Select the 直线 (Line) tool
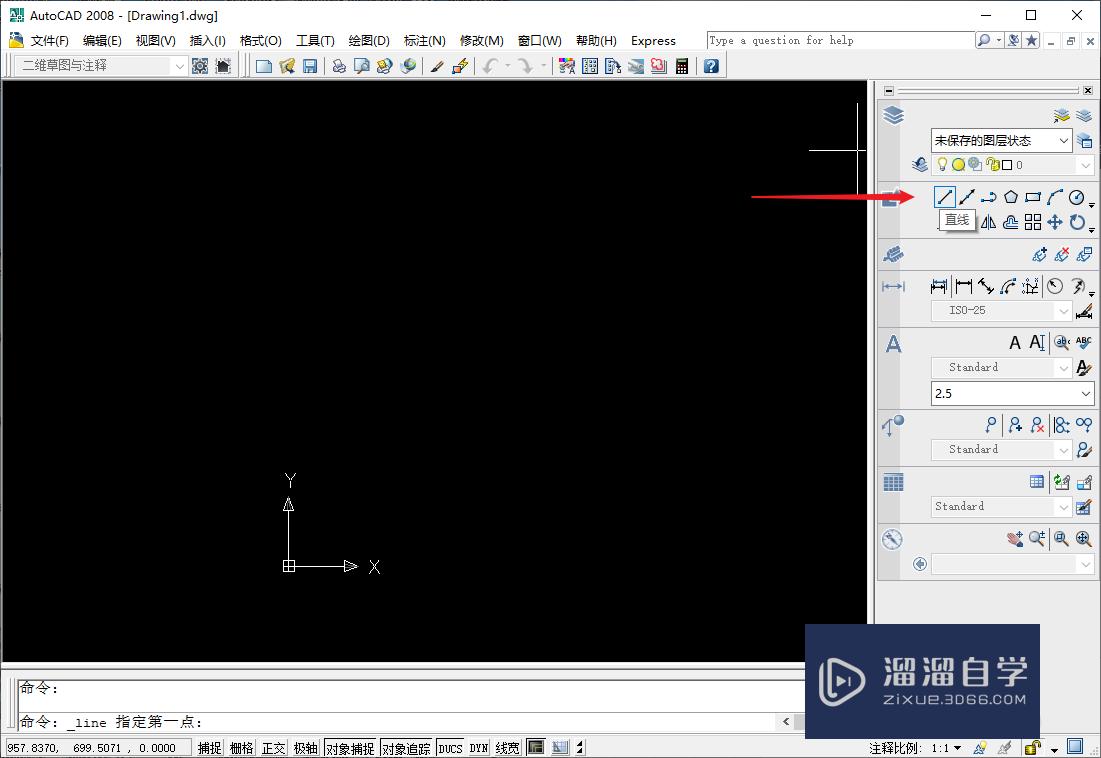The height and width of the screenshot is (758, 1101). click(x=944, y=197)
